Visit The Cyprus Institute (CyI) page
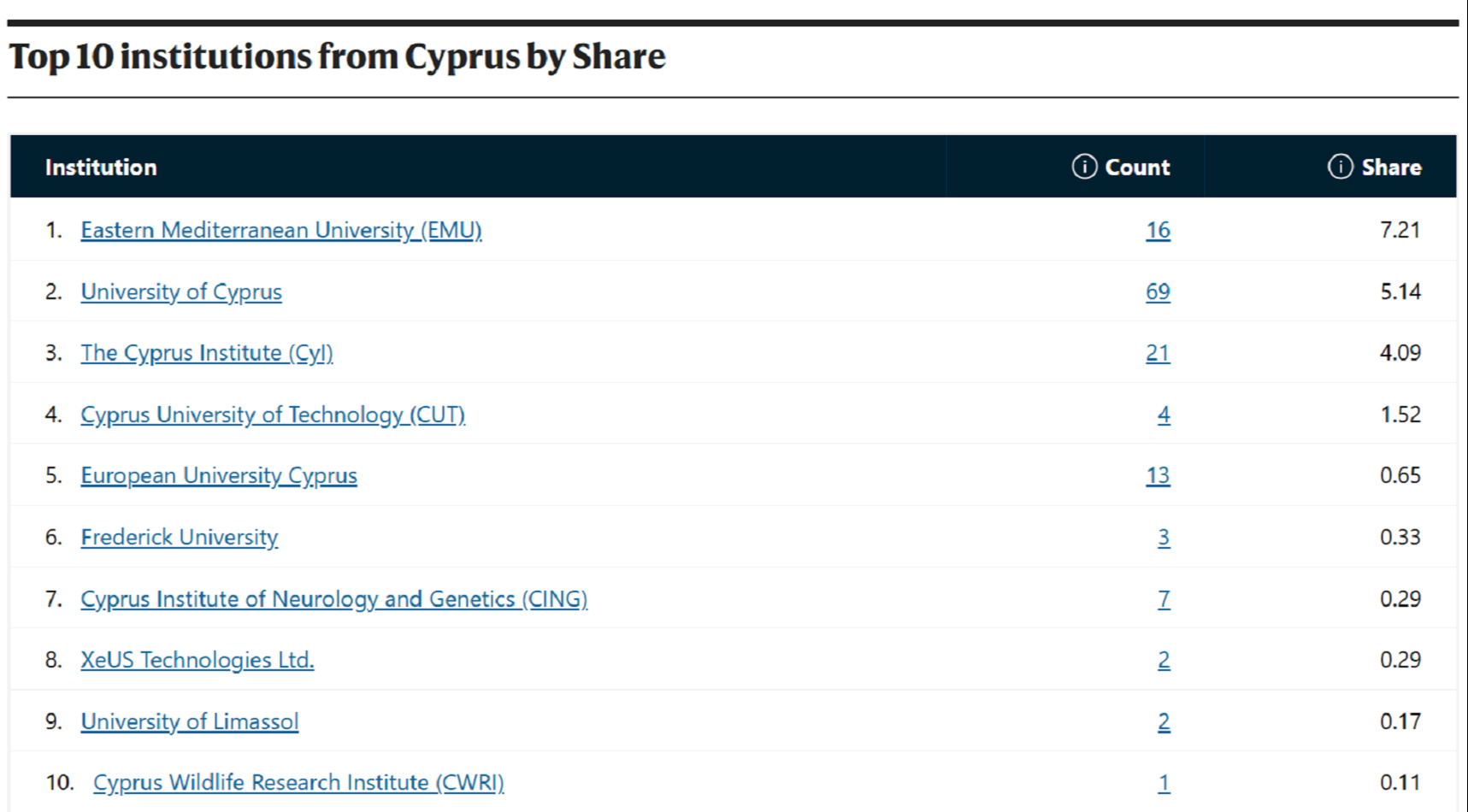Viewport: 1468px width, 812px height. (207, 353)
